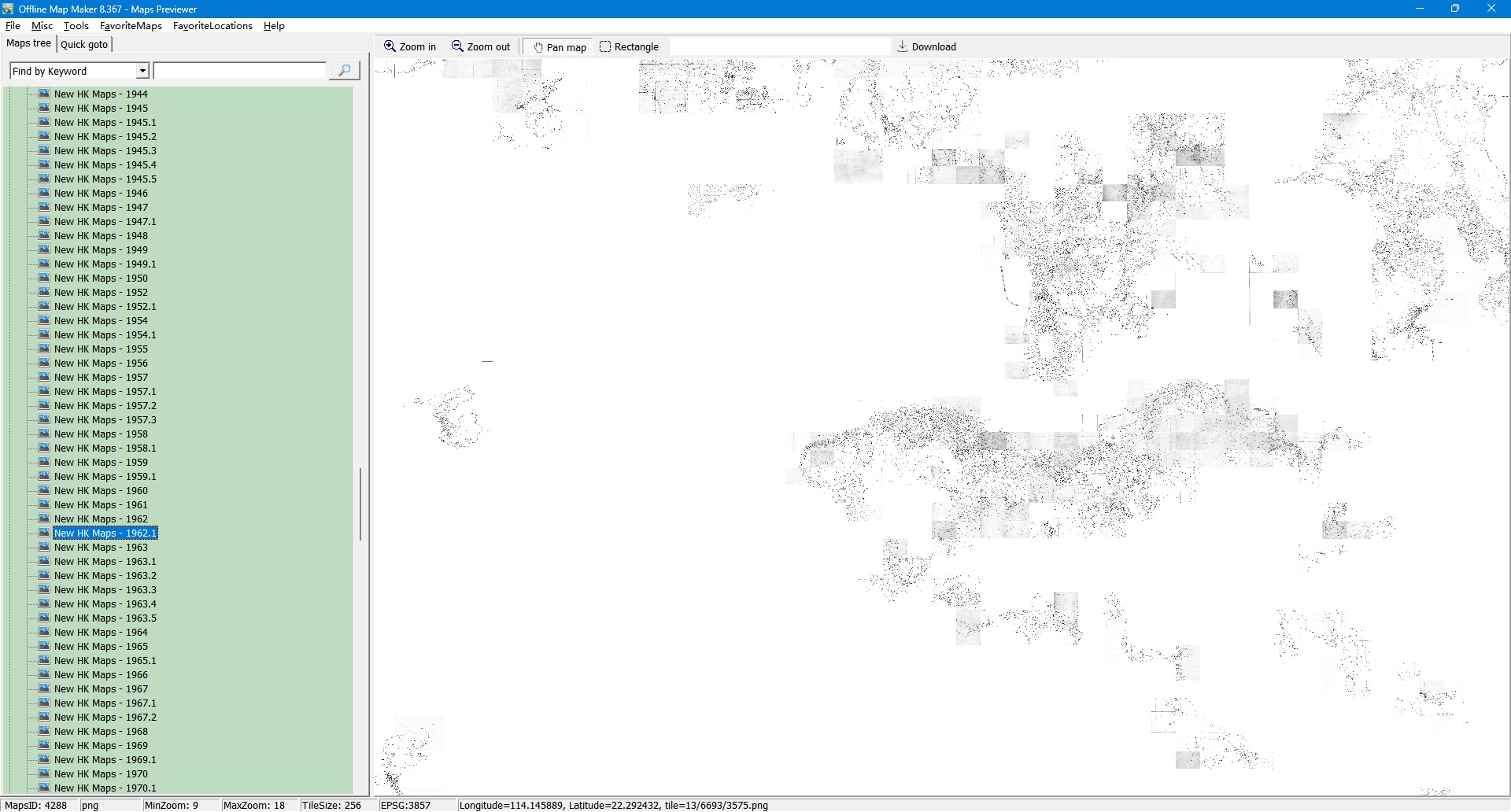Open the FavoriteLocations menu
Image resolution: width=1511 pixels, height=812 pixels.
pyautogui.click(x=212, y=26)
